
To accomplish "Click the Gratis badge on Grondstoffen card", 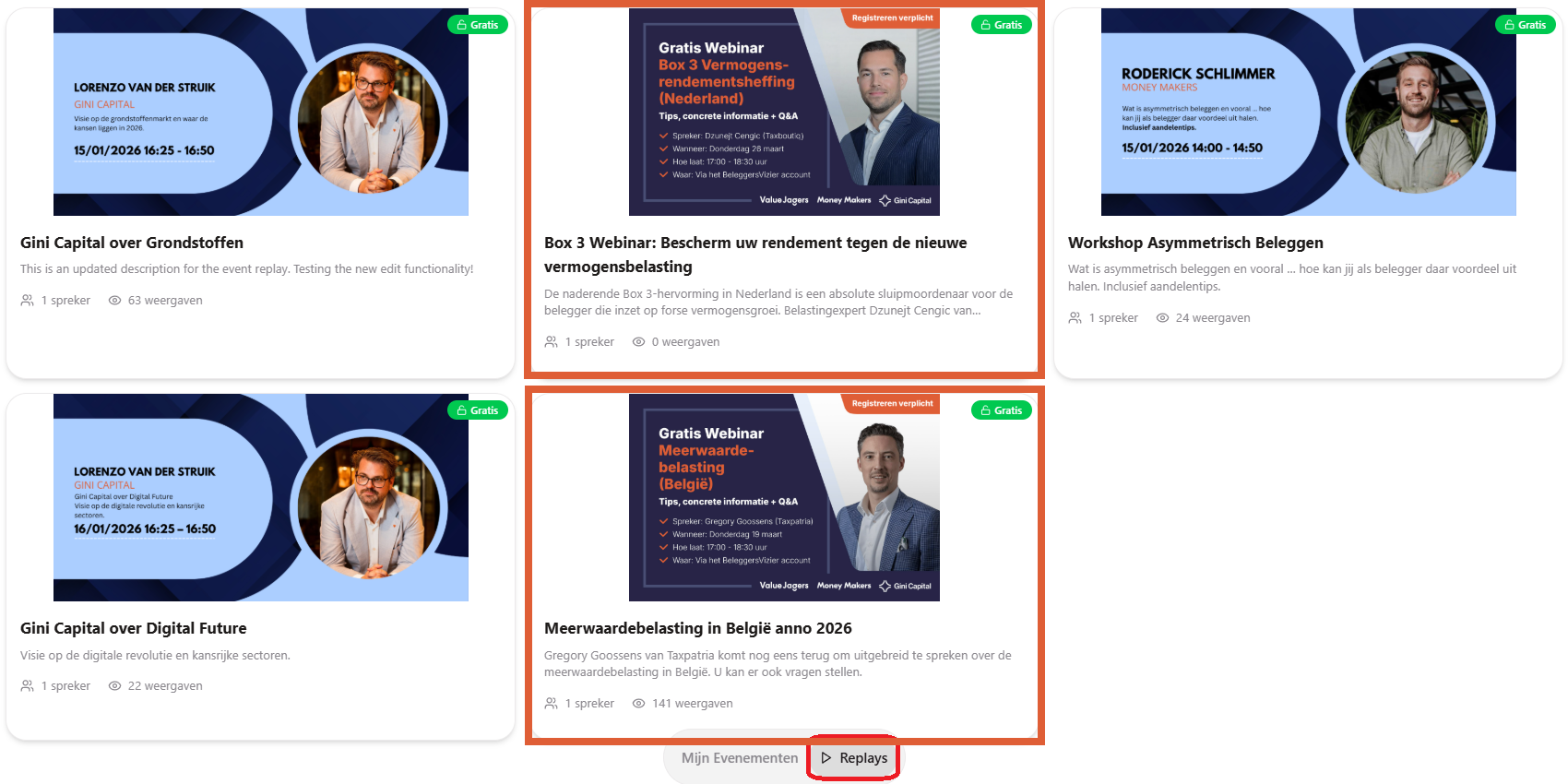I will pos(478,25).
